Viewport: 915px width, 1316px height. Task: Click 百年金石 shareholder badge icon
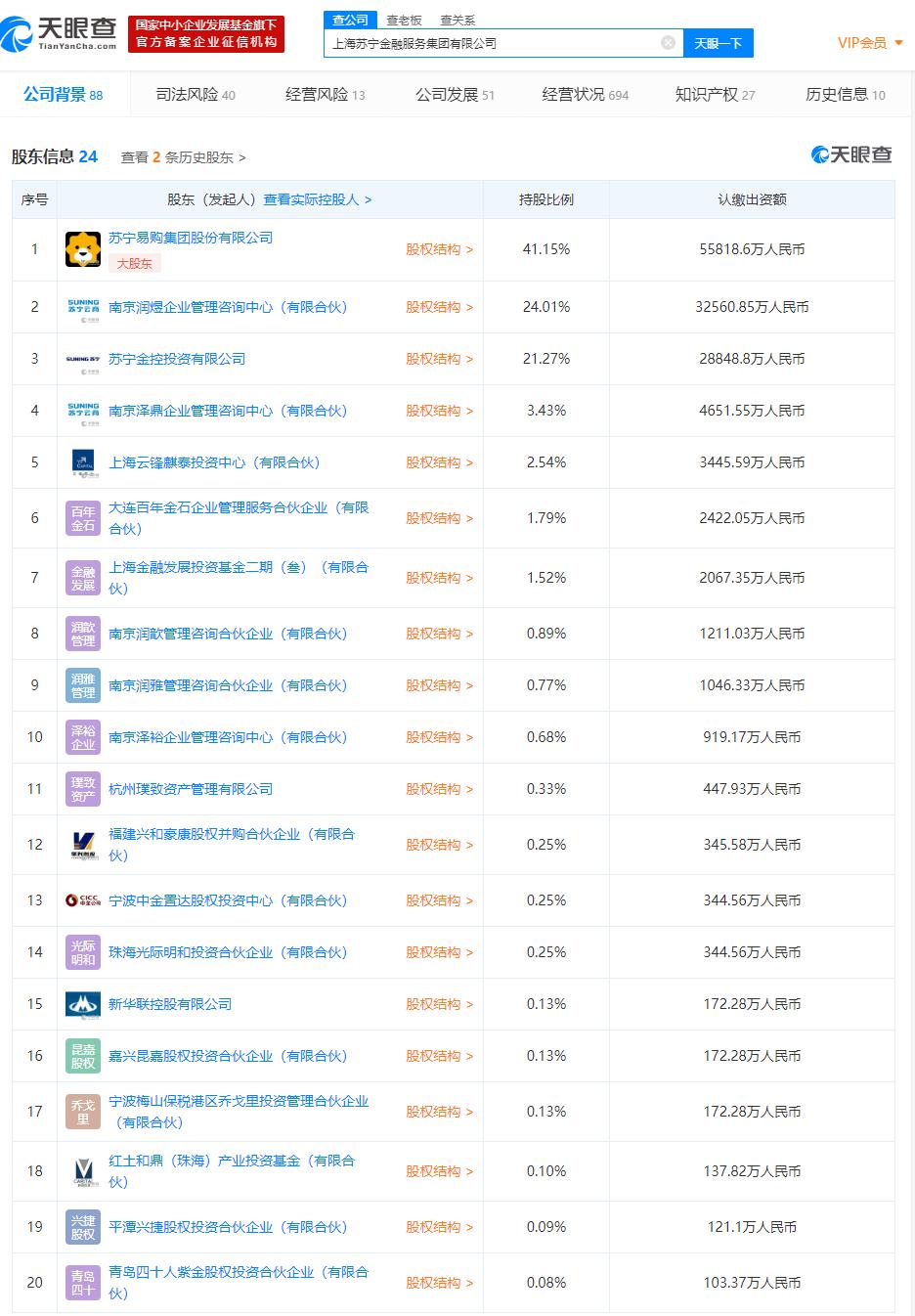83,518
